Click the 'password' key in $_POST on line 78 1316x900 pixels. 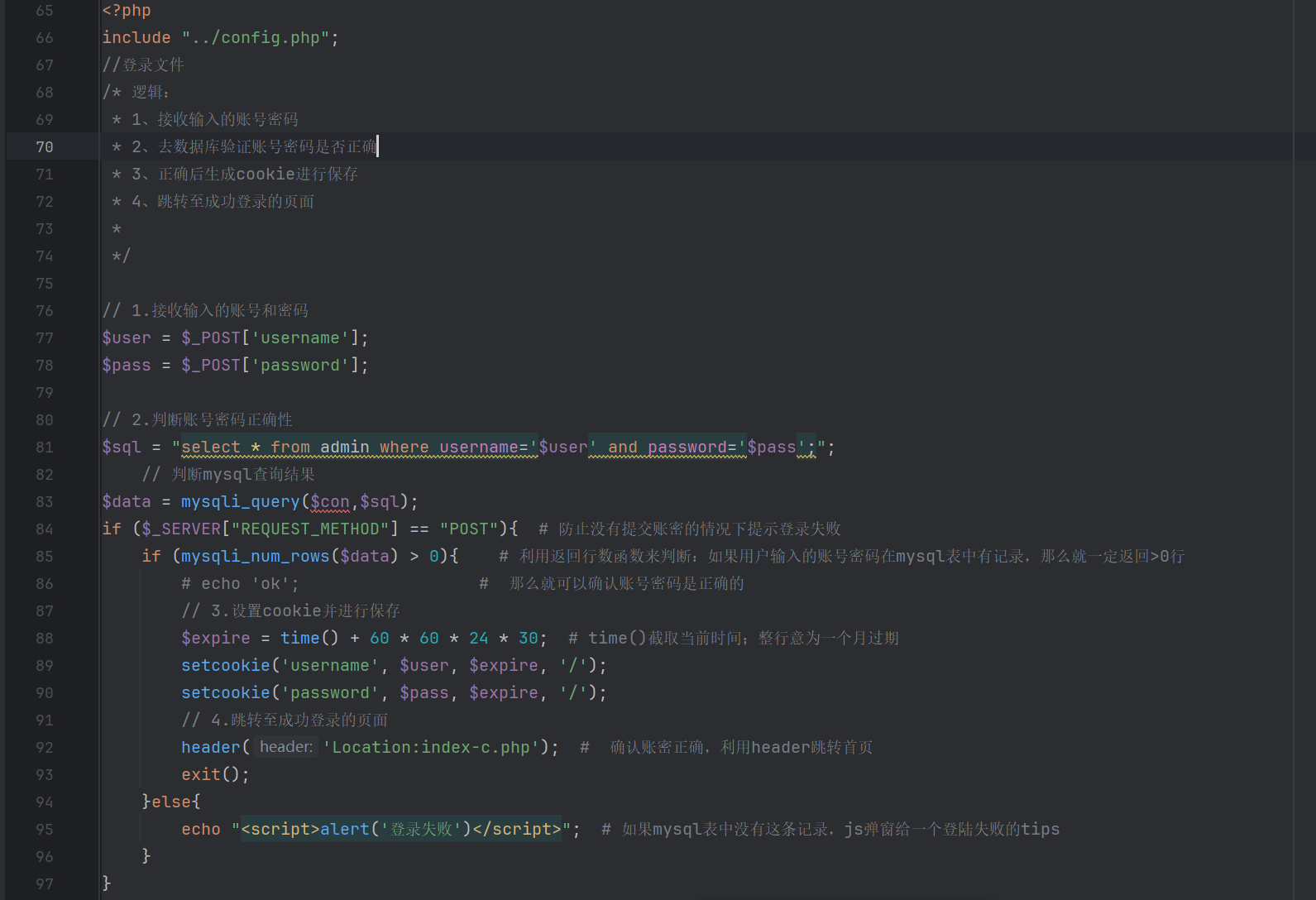tap(300, 365)
